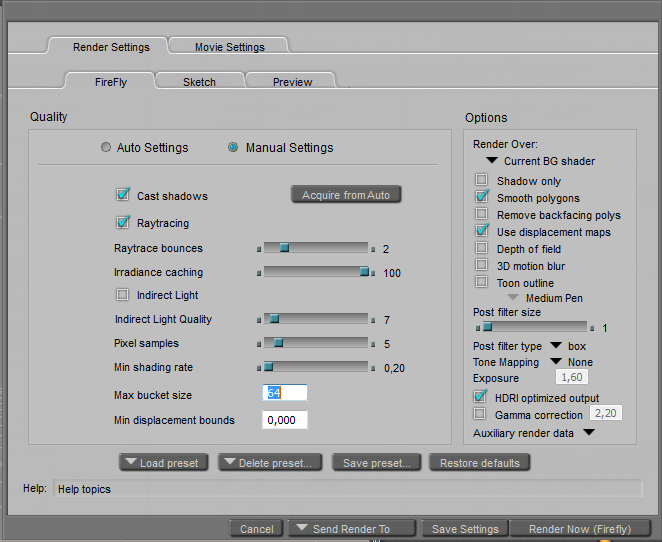Open the Sketch renderer tab
Viewport: 662px width, 542px height.
coord(199,81)
